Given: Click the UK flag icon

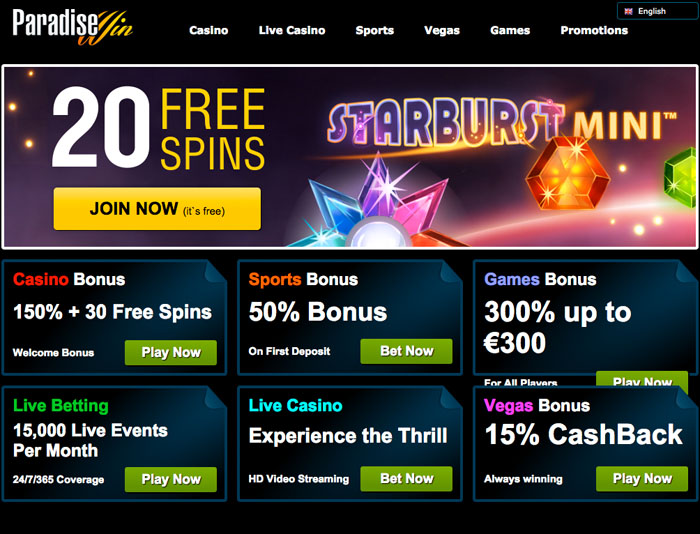Looking at the screenshot, I should tap(628, 12).
